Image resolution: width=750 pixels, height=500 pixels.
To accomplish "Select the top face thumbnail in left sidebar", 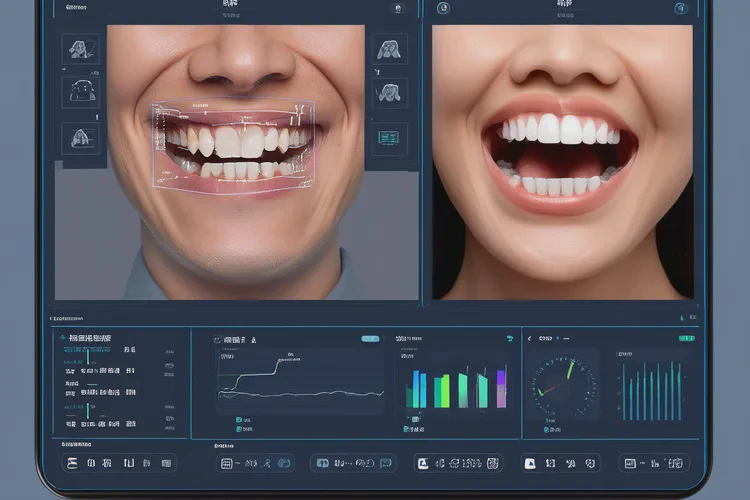I will [x=78, y=49].
